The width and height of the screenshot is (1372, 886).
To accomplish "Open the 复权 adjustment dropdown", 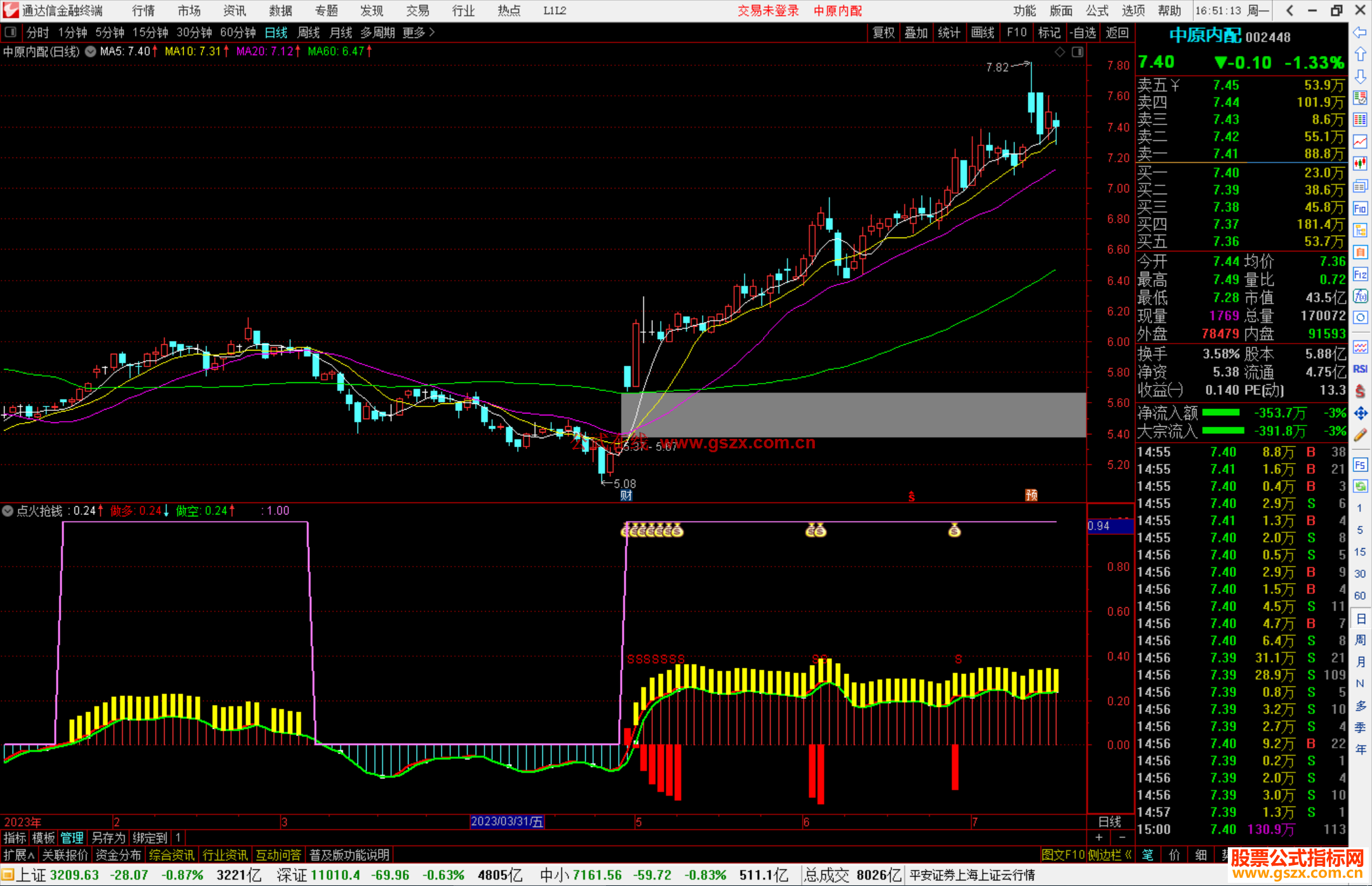I will pos(884,32).
